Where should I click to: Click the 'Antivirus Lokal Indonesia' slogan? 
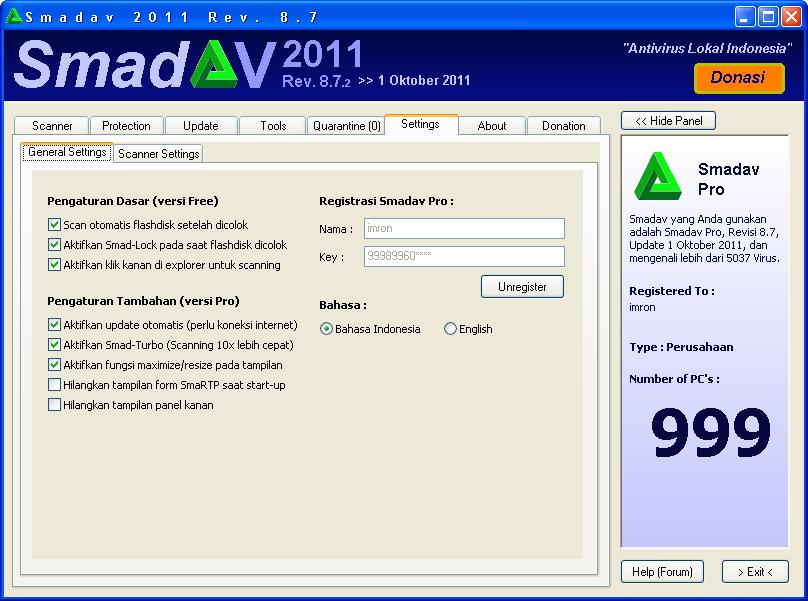coord(708,48)
